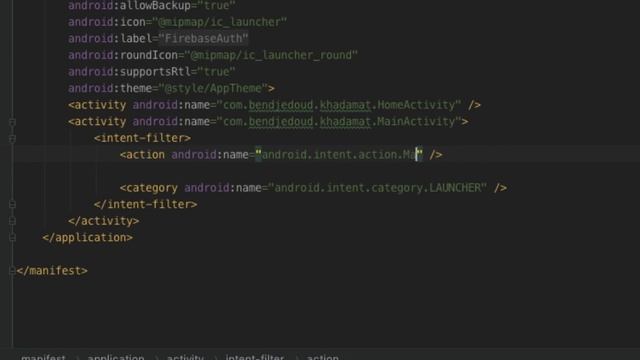Select the activity breadcrumb
This screenshot has height=360, width=640.
[x=185, y=357]
